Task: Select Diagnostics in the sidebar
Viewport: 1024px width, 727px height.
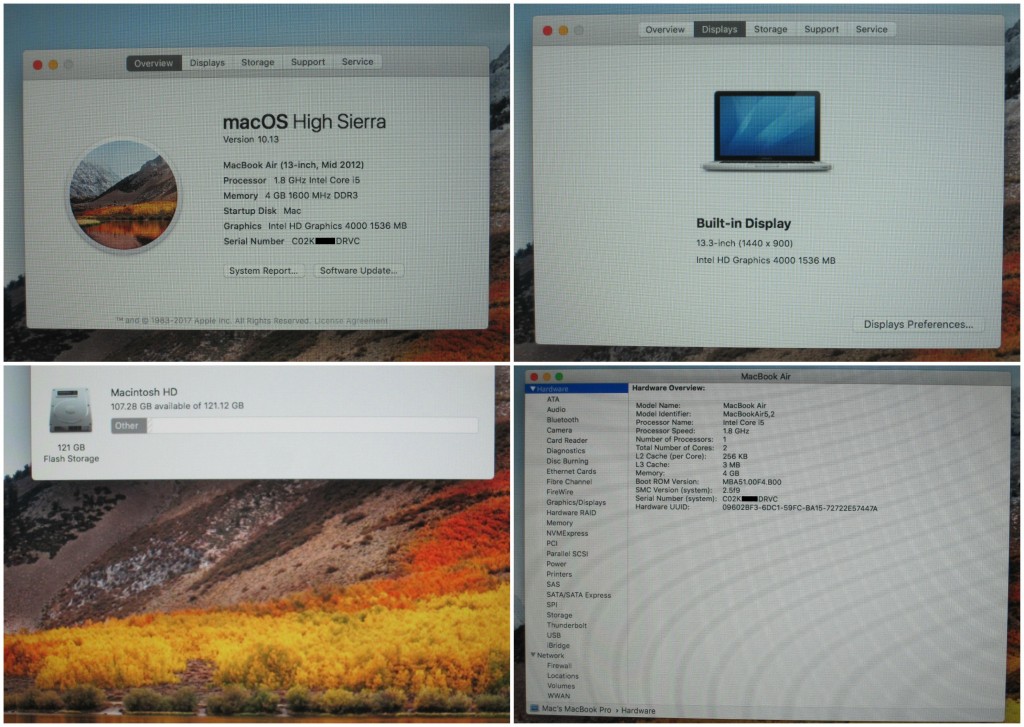Action: point(566,451)
